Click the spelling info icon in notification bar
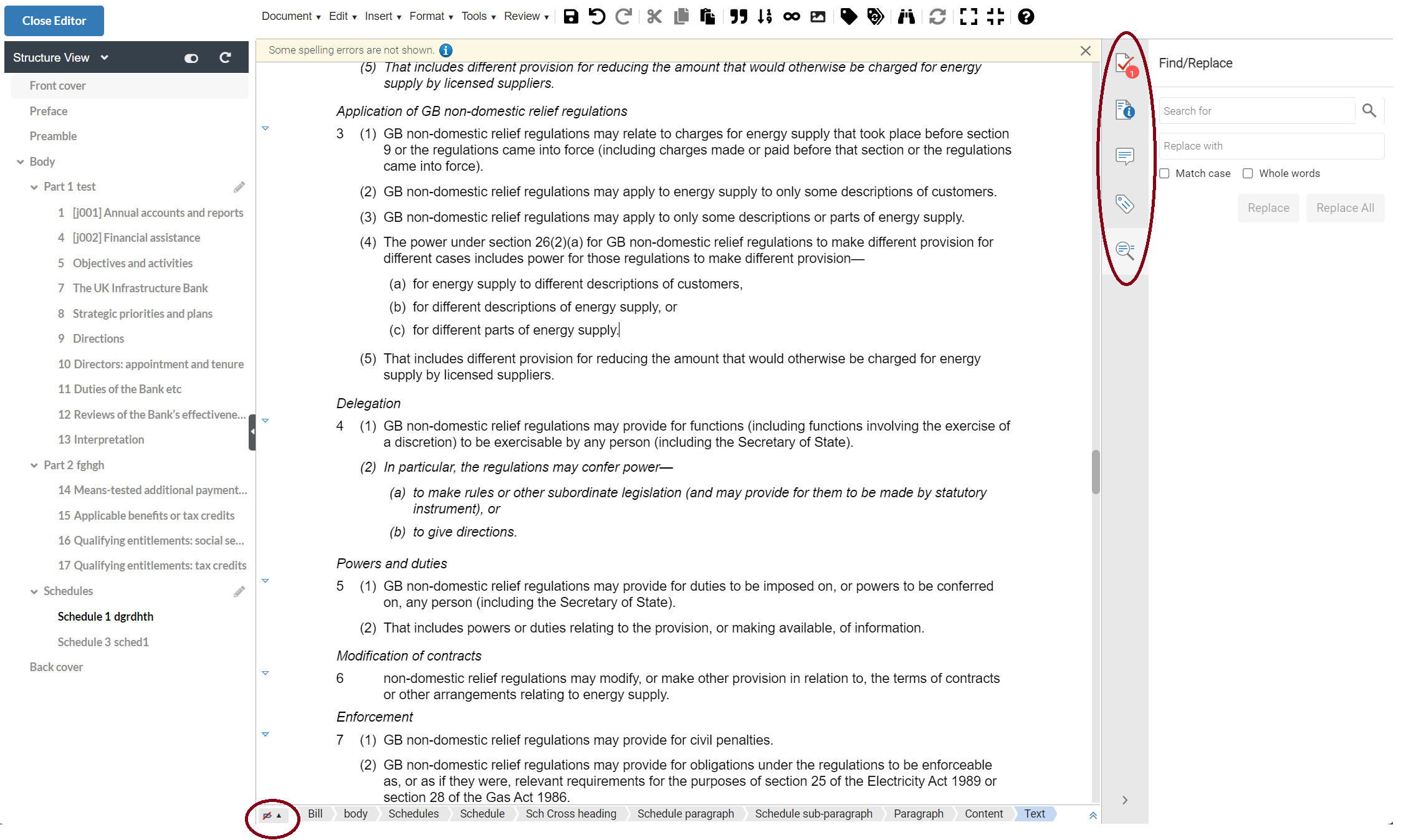 point(446,50)
